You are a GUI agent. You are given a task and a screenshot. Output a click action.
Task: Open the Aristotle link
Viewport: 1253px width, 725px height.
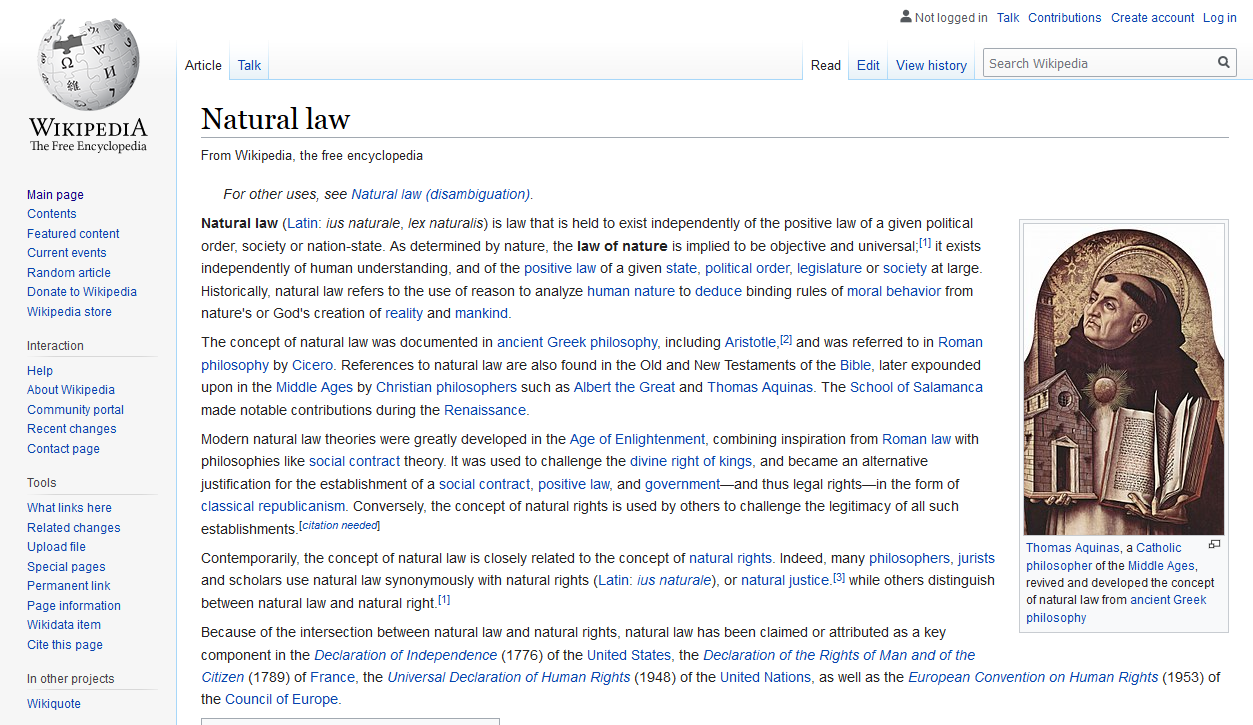pos(751,342)
